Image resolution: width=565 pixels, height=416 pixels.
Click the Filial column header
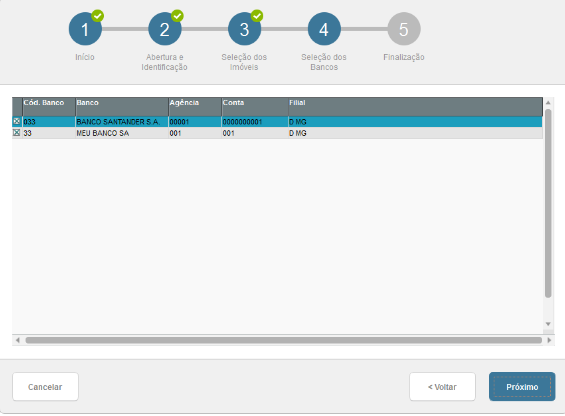point(415,107)
